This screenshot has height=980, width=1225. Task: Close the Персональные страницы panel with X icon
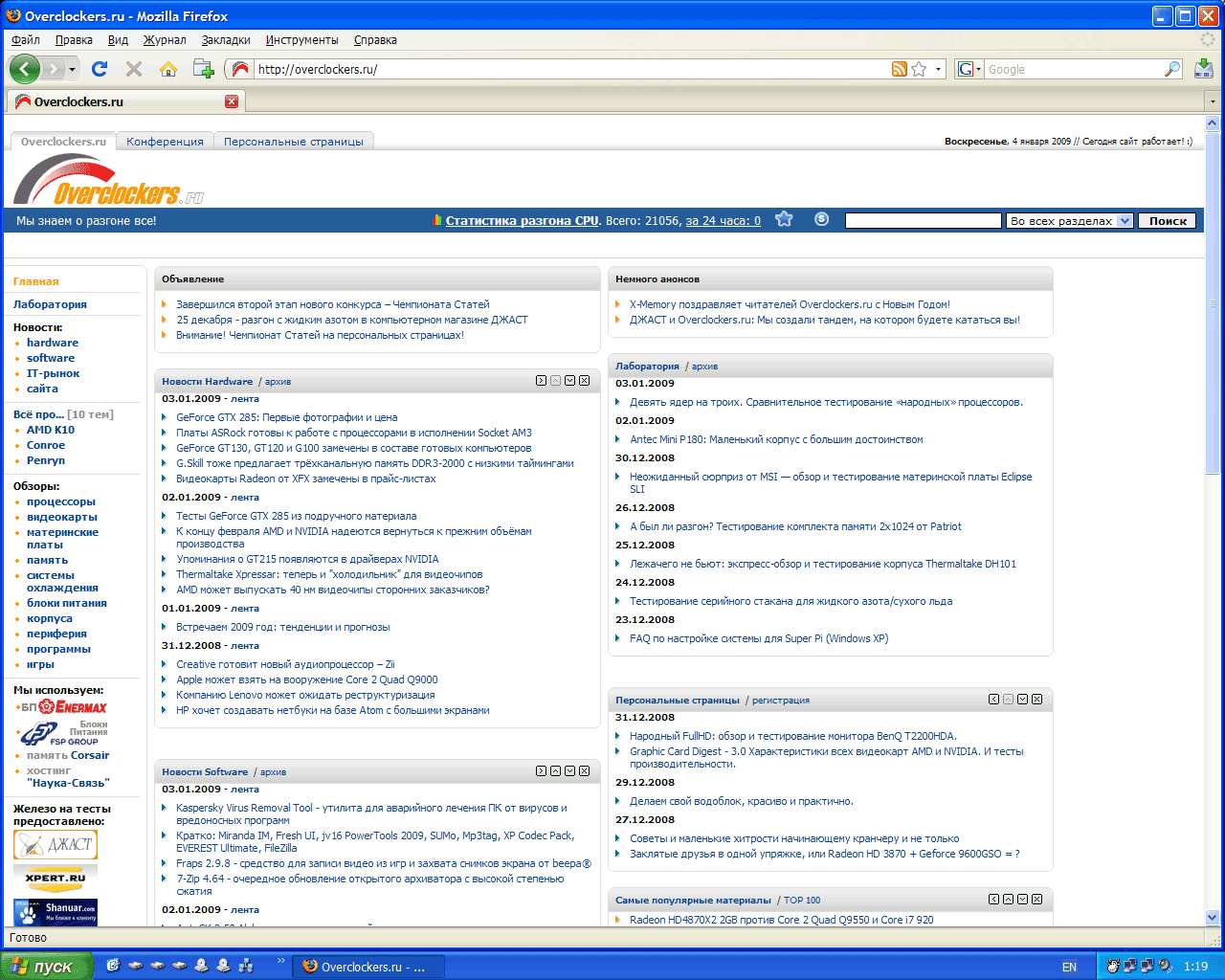1036,700
